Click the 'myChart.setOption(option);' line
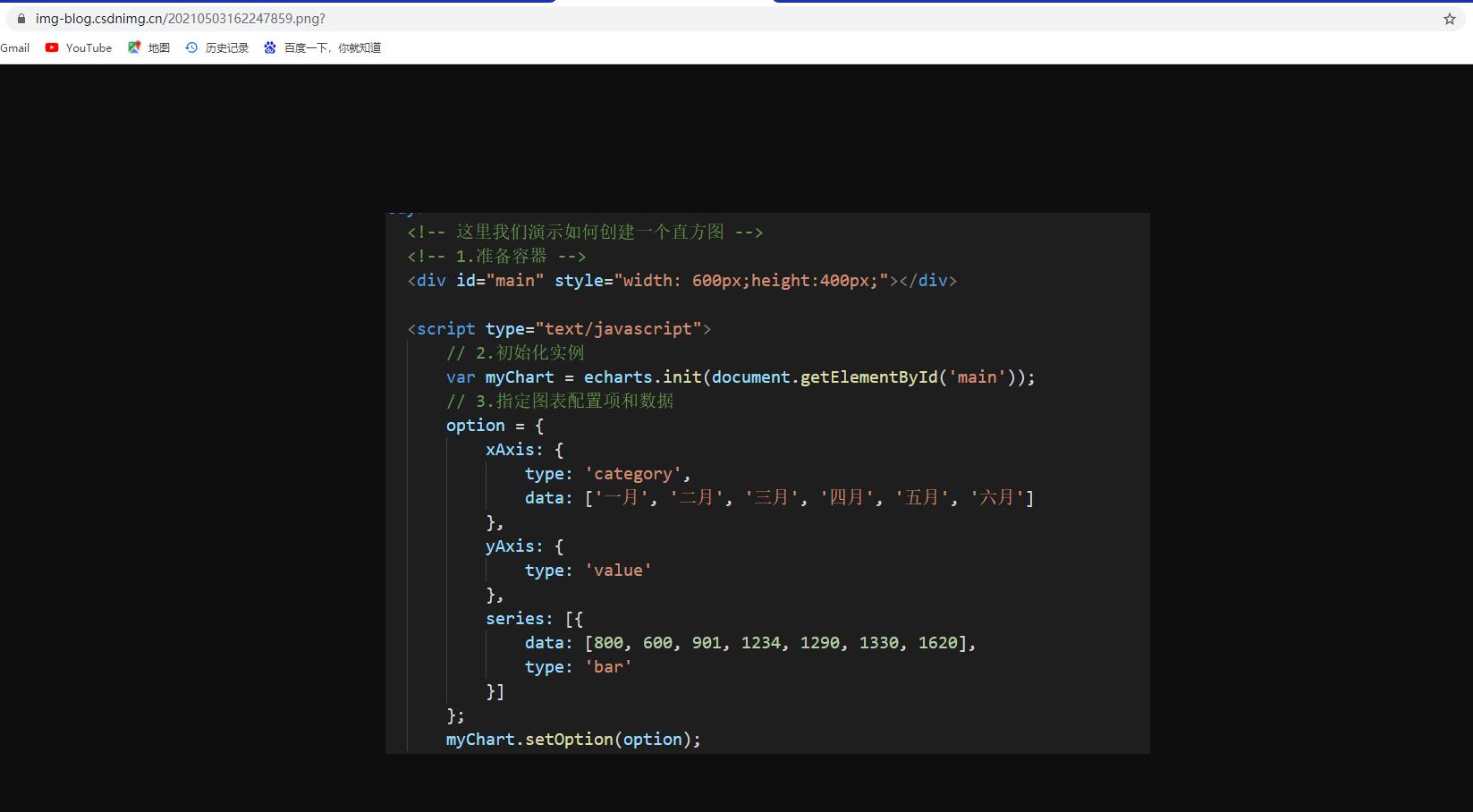 coord(573,740)
